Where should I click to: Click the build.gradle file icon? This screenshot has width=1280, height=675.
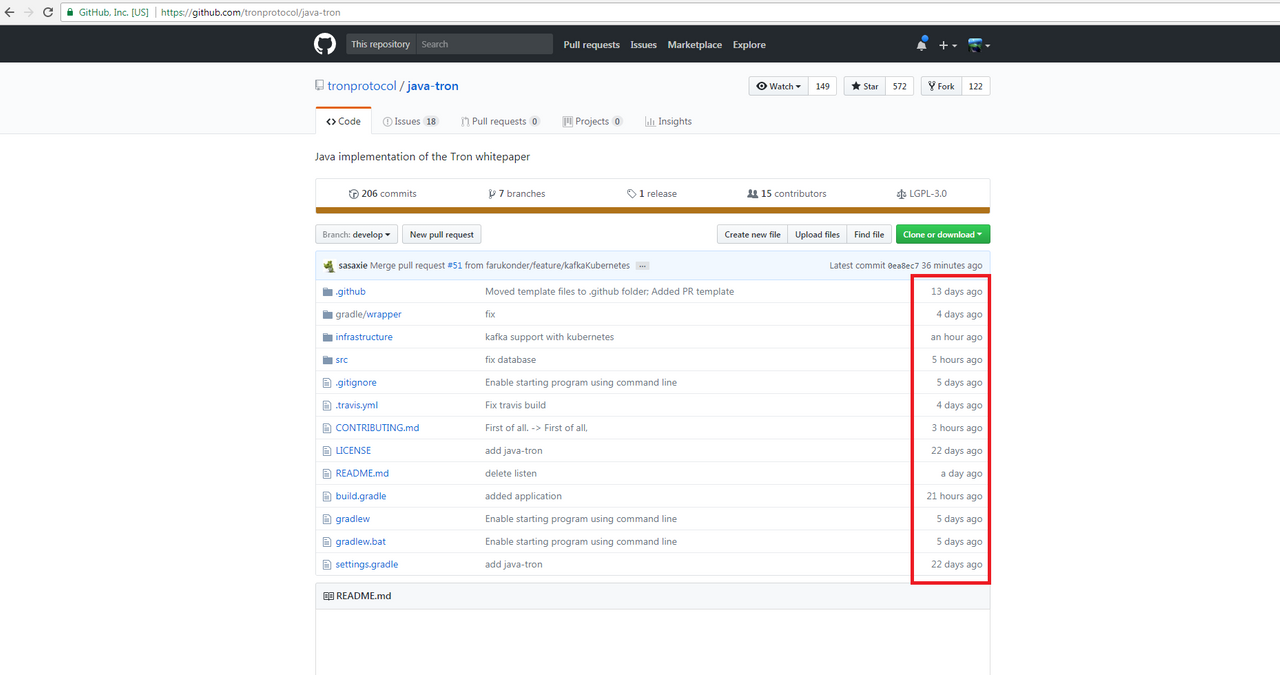click(x=327, y=496)
